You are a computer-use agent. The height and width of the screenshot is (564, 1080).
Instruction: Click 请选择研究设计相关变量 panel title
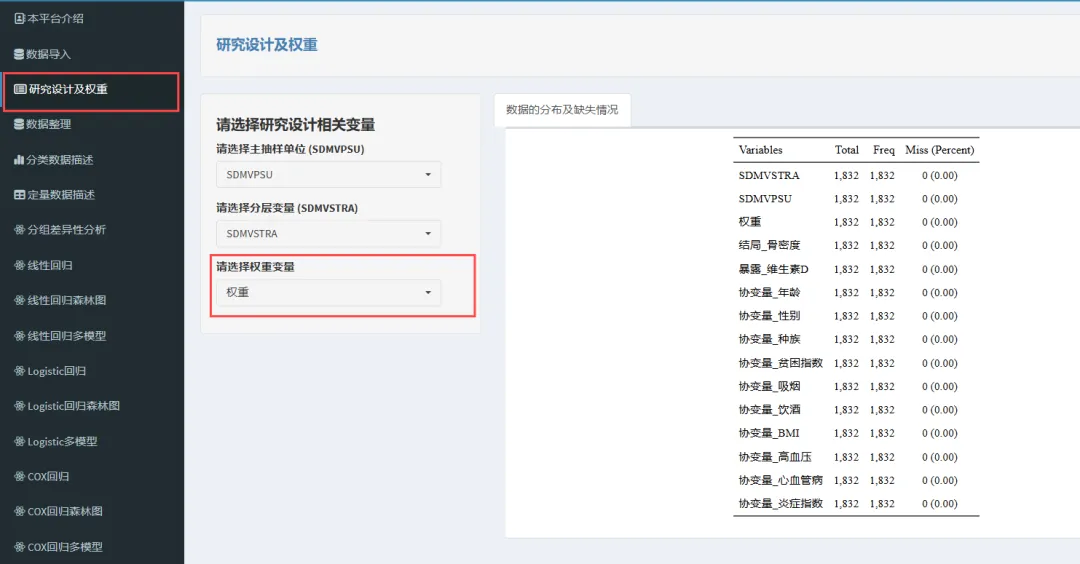(x=295, y=125)
